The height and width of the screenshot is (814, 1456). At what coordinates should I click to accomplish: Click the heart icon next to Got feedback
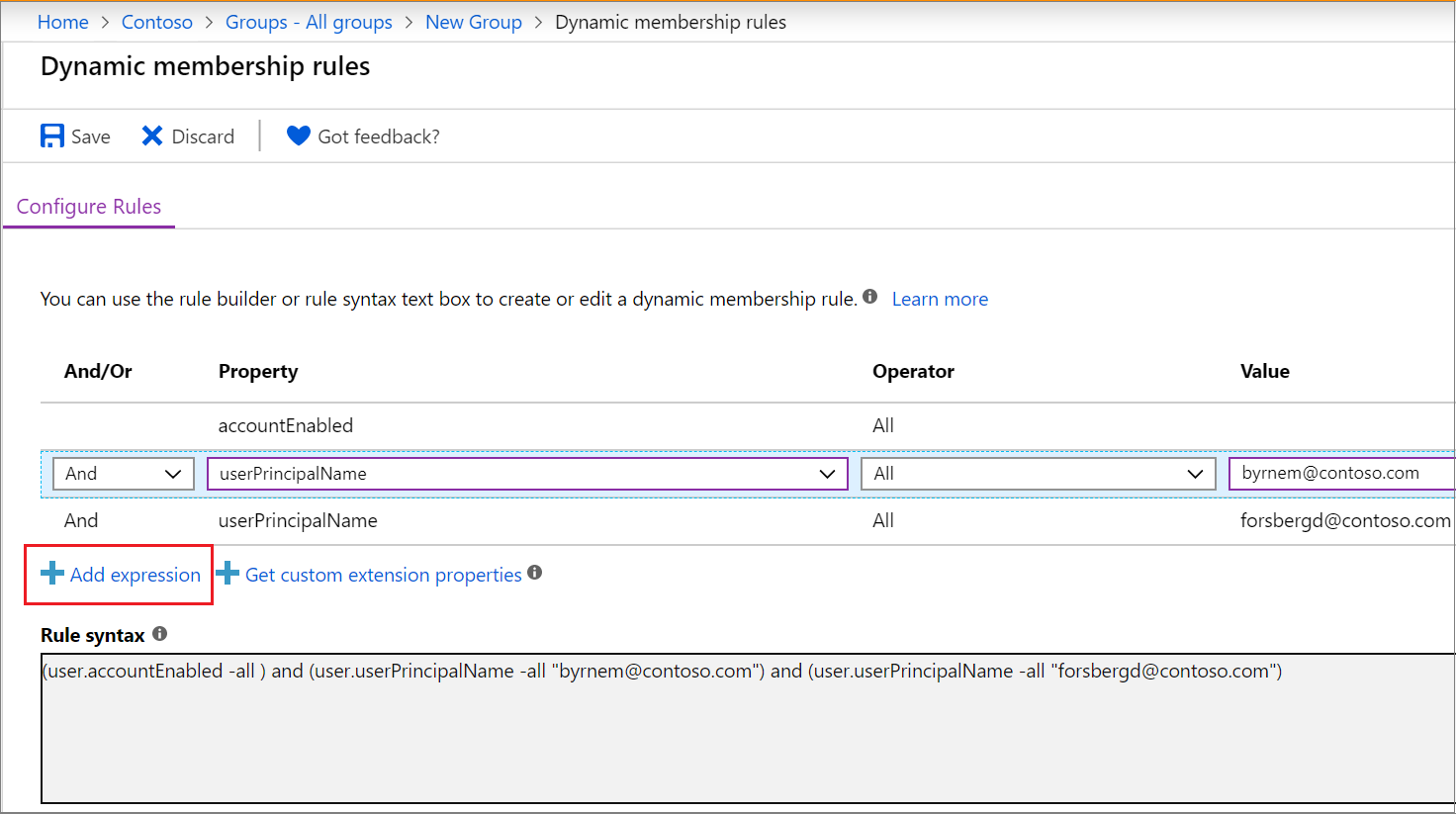[x=297, y=136]
